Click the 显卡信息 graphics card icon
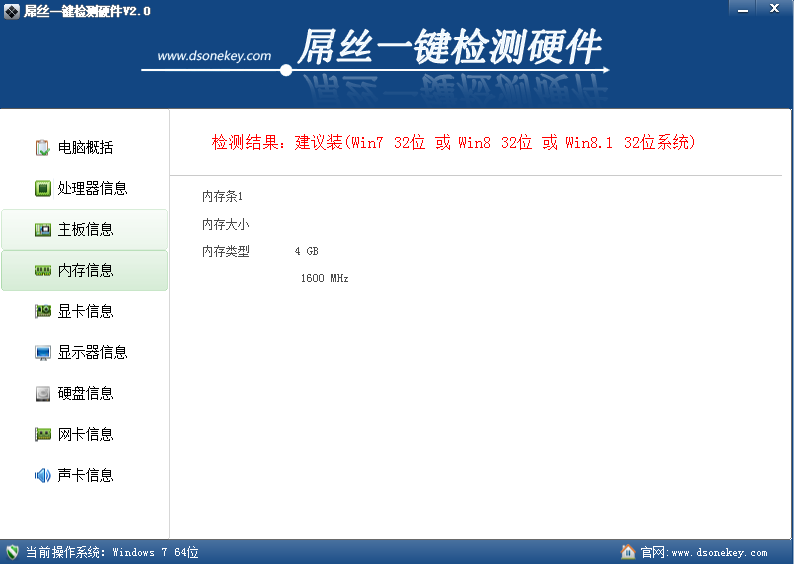Screen dimensions: 794x564 click(x=43, y=312)
